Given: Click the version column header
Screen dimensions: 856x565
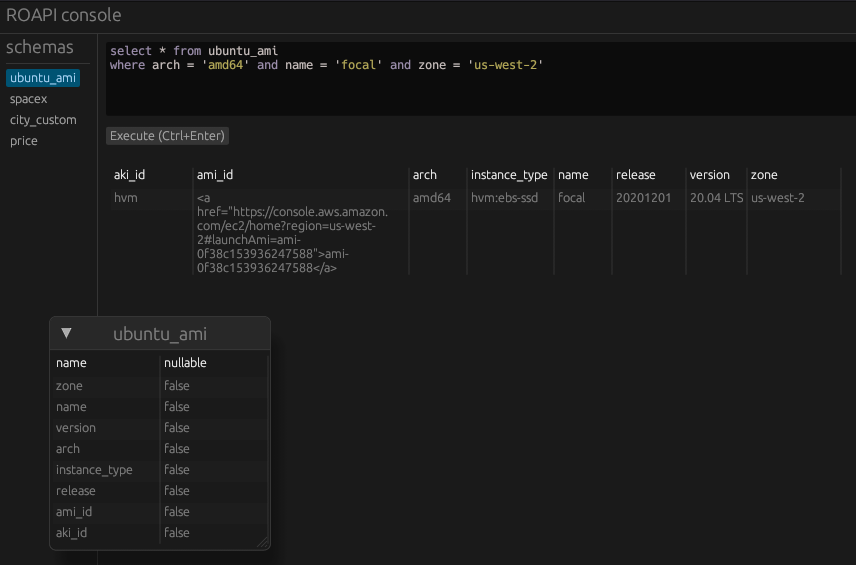Looking at the screenshot, I should (x=710, y=175).
